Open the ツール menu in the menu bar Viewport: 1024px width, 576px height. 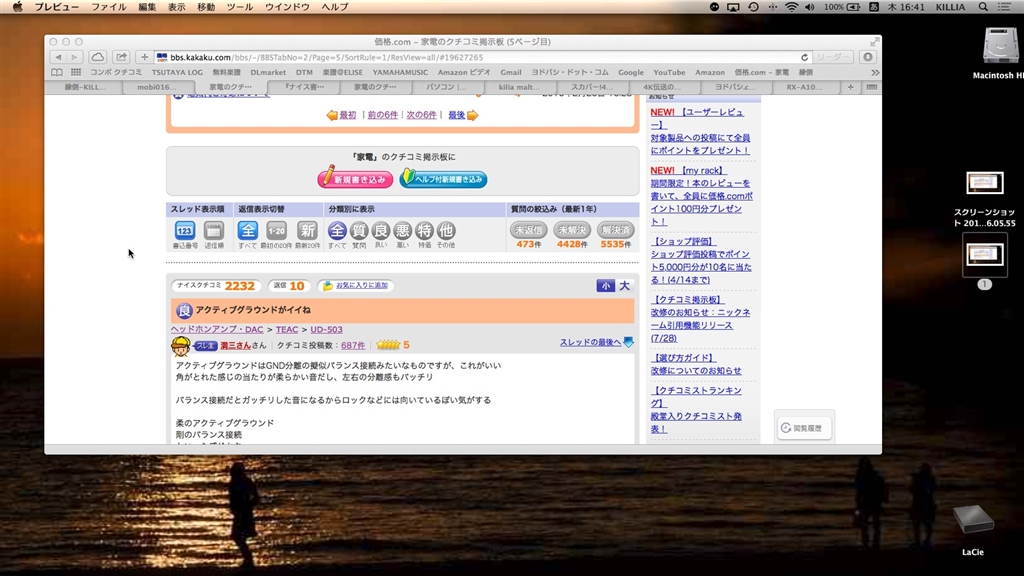240,7
